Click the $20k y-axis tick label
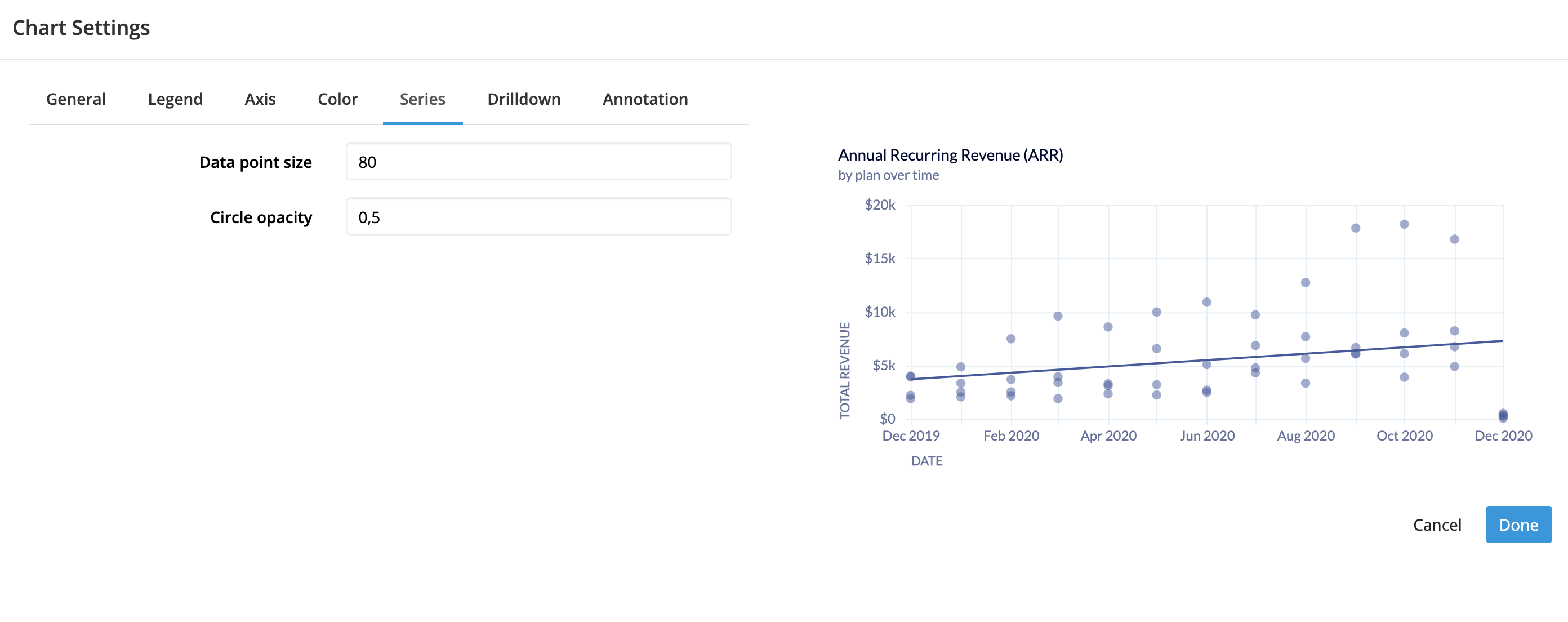The image size is (1568, 622). pyautogui.click(x=880, y=205)
